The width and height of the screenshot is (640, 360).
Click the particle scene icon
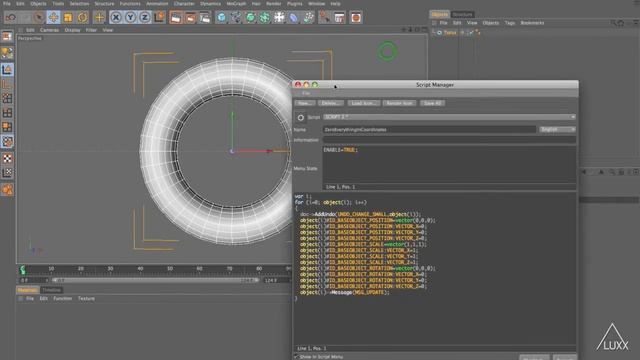[x=309, y=18]
